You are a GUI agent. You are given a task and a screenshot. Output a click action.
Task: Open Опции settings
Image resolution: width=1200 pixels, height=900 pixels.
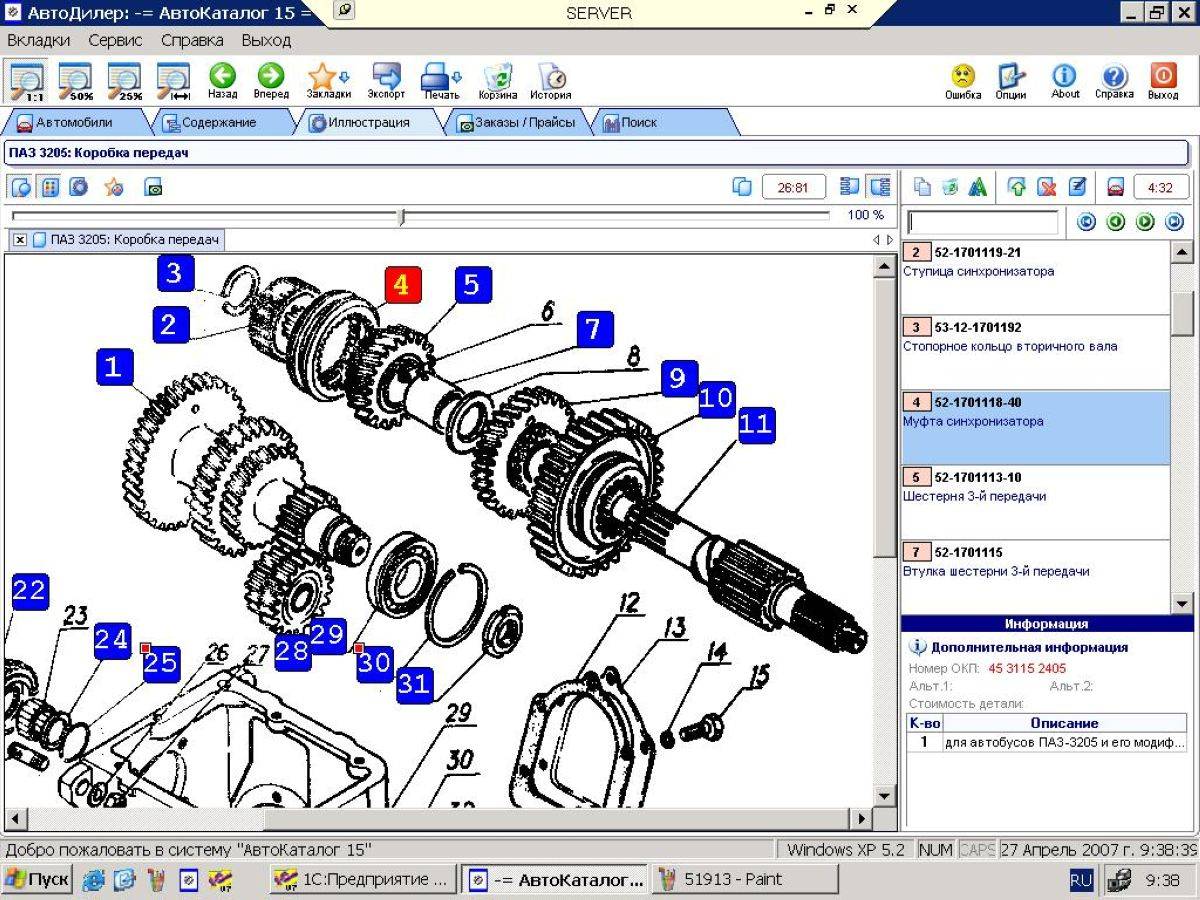pyautogui.click(x=1011, y=81)
